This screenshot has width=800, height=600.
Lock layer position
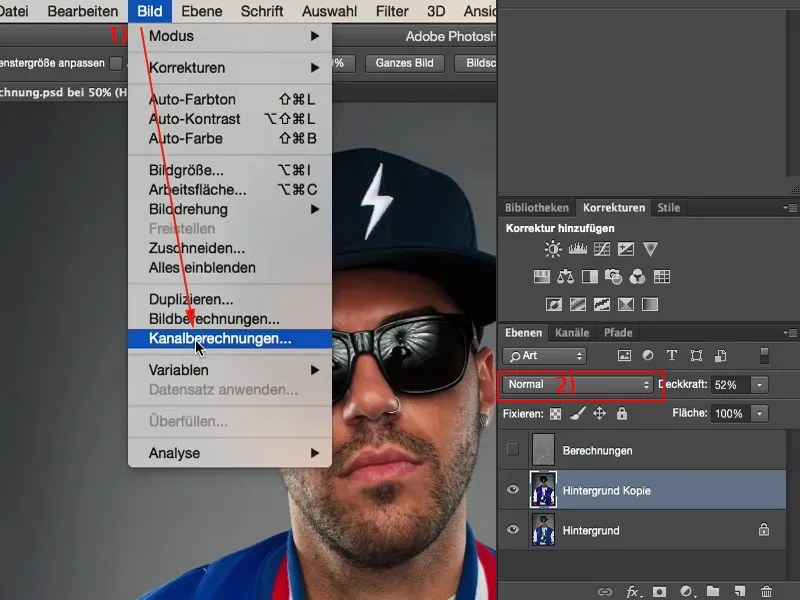point(599,413)
